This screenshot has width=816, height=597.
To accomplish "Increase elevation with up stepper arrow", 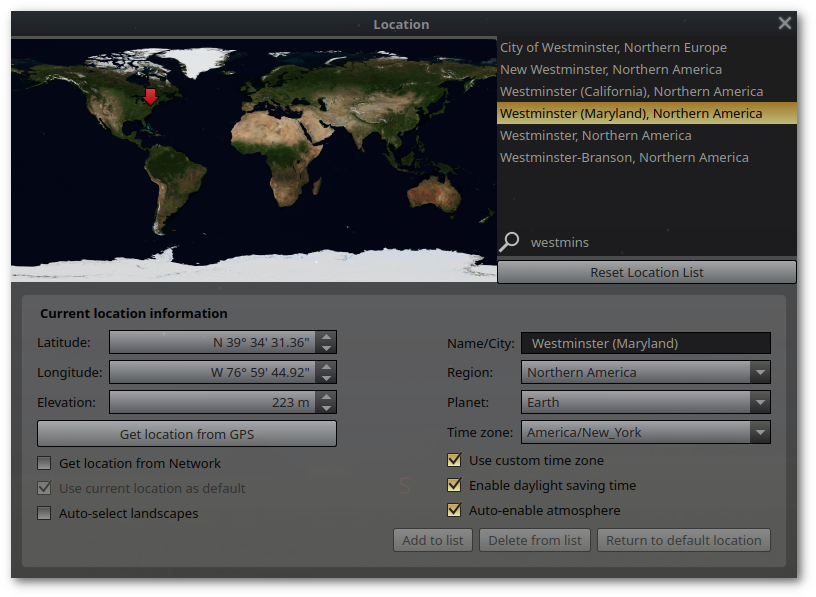I will coord(326,397).
